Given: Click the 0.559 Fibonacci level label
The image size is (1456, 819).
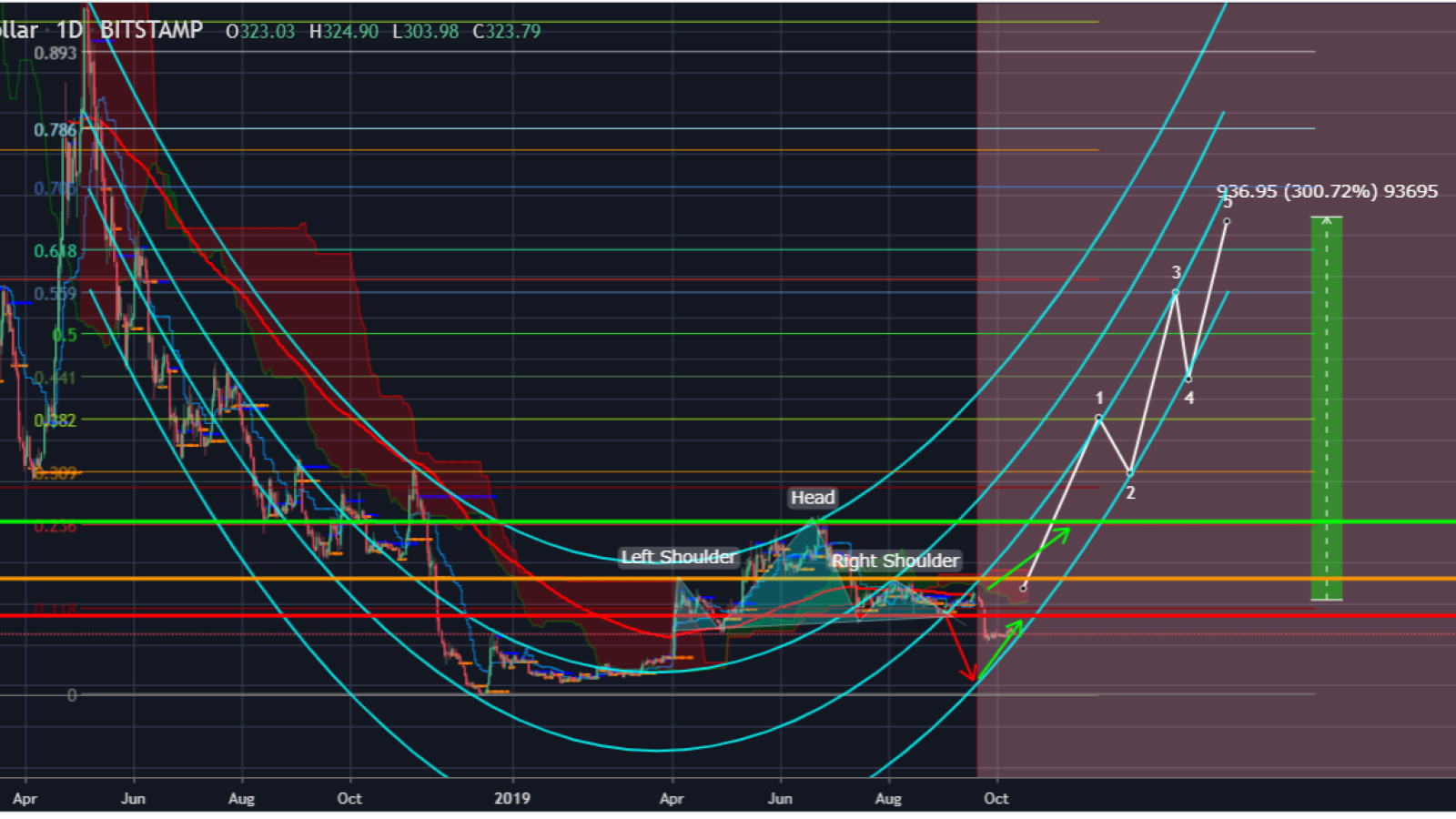Looking at the screenshot, I should tap(56, 293).
